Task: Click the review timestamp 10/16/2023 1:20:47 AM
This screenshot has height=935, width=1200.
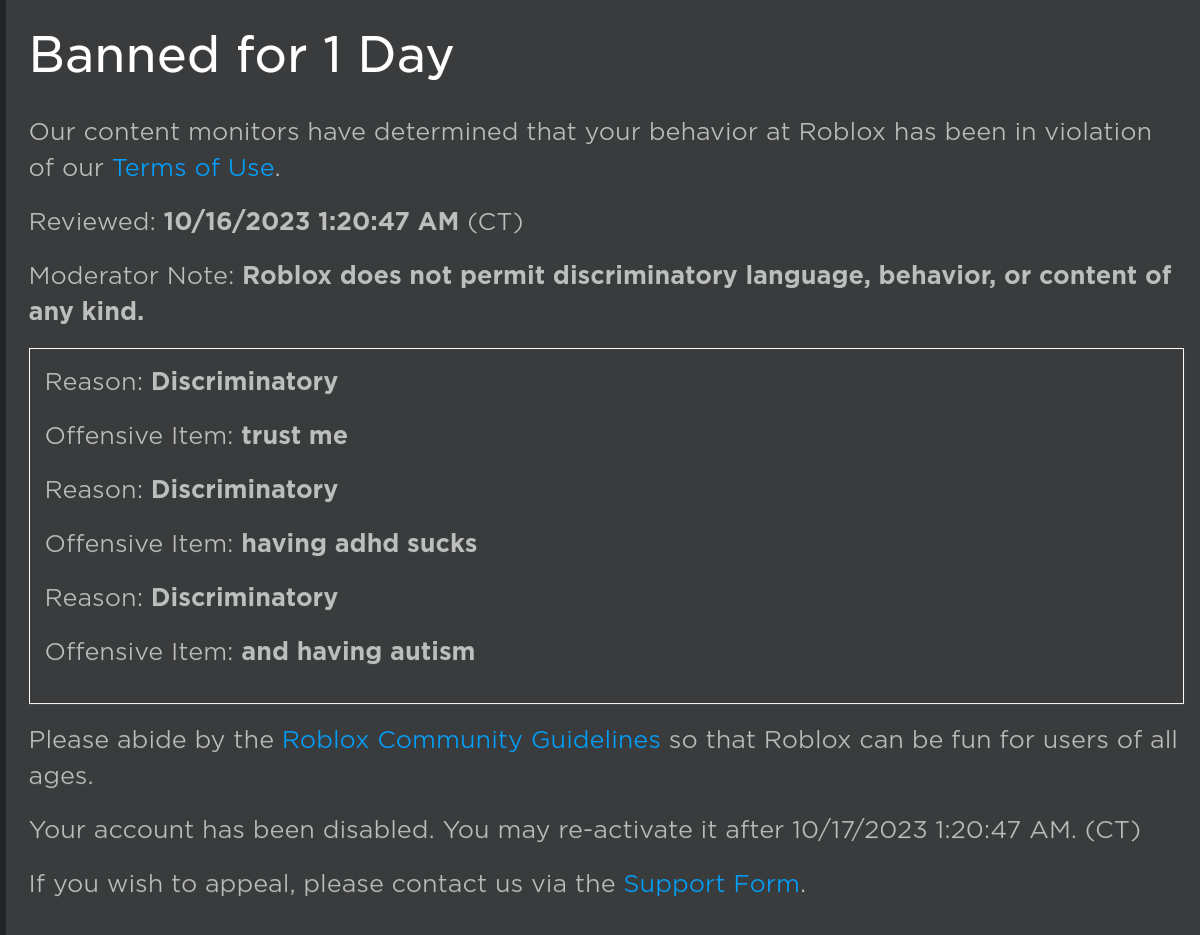Action: click(x=311, y=222)
